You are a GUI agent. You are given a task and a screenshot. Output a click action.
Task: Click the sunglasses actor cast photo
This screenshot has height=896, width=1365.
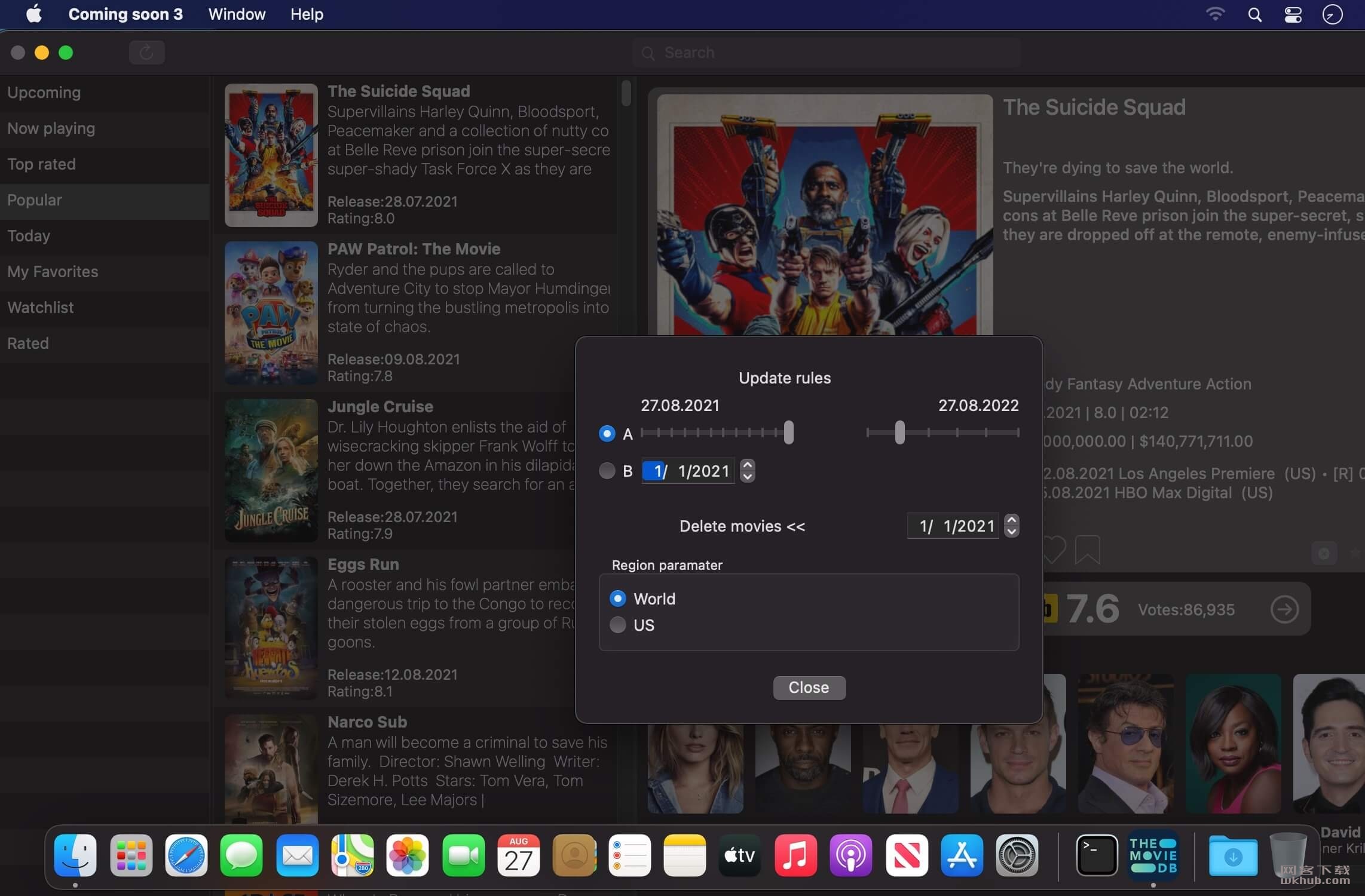[1126, 744]
